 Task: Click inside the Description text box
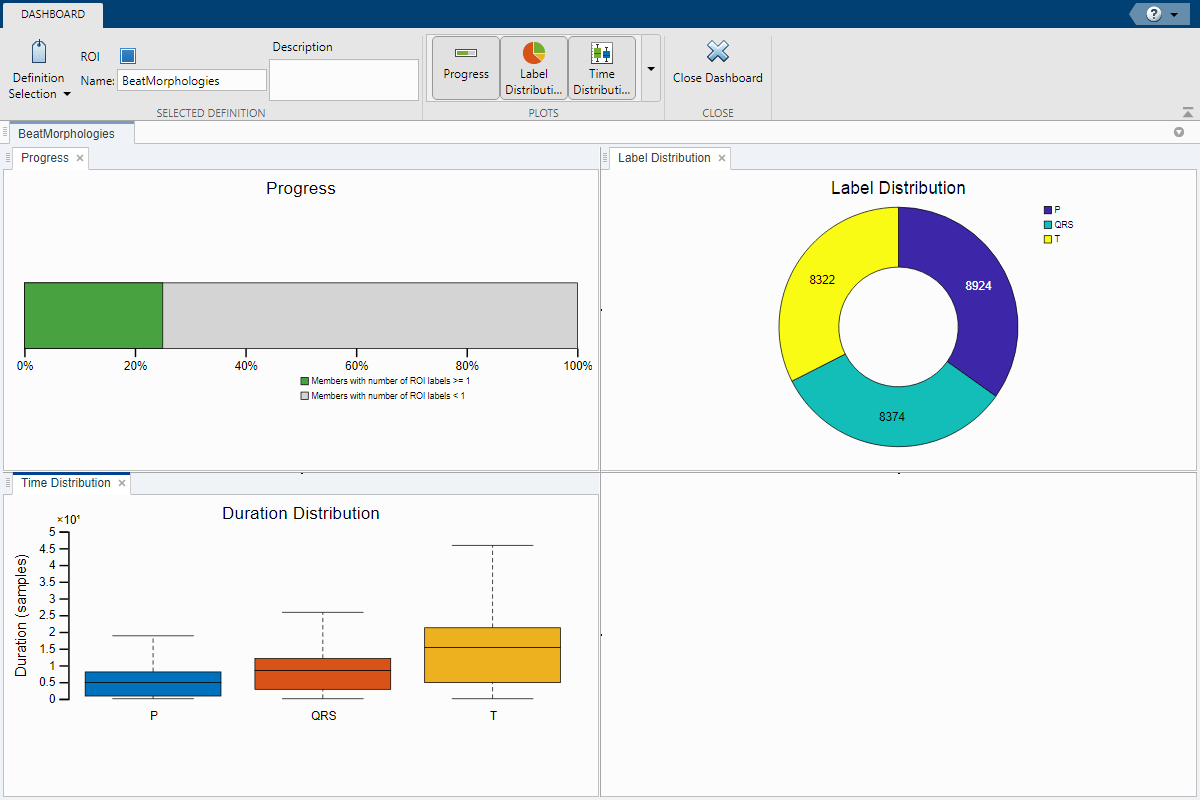(344, 80)
